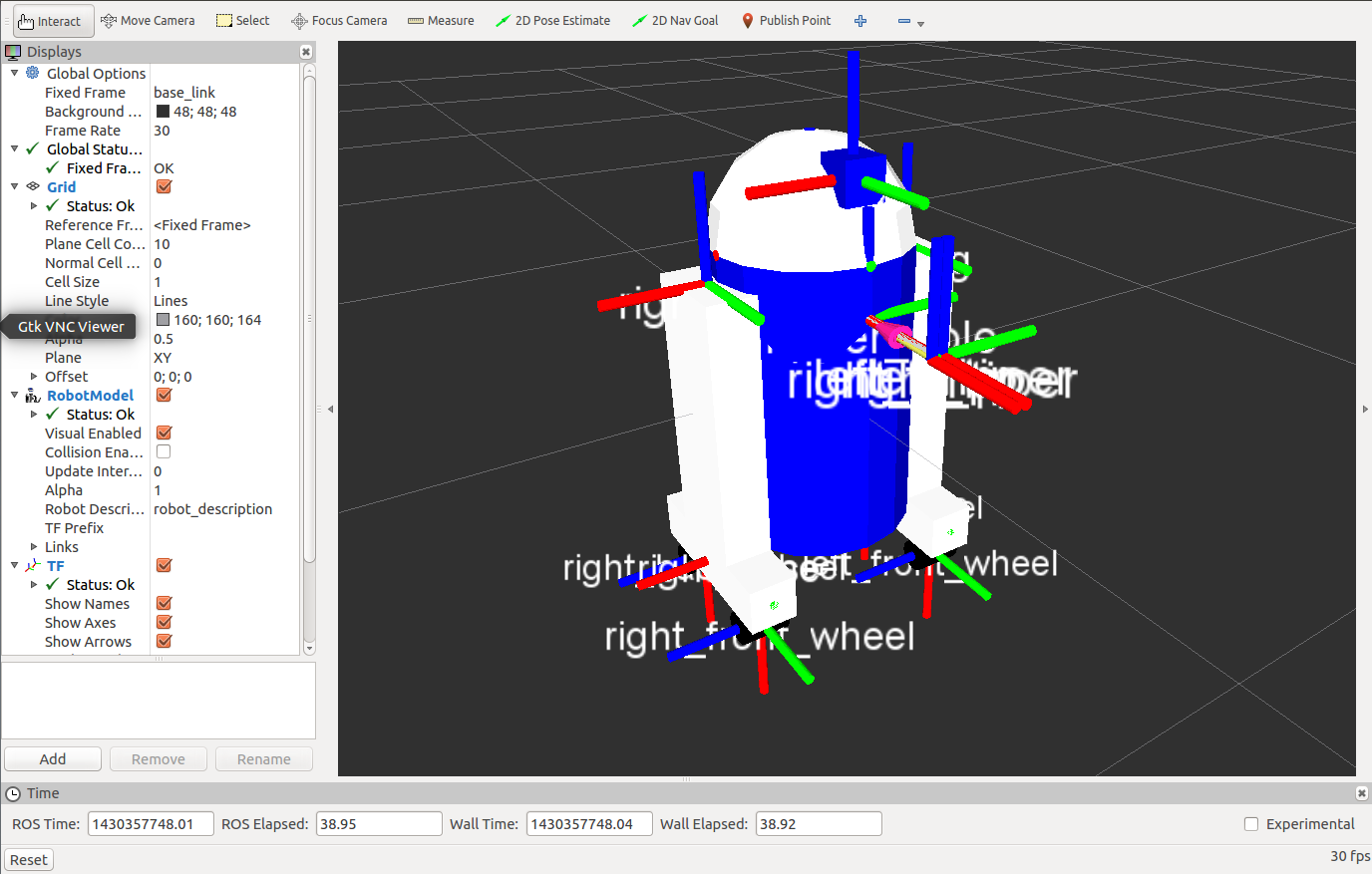Click the Remove display button
The width and height of the screenshot is (1372, 874).
point(159,759)
